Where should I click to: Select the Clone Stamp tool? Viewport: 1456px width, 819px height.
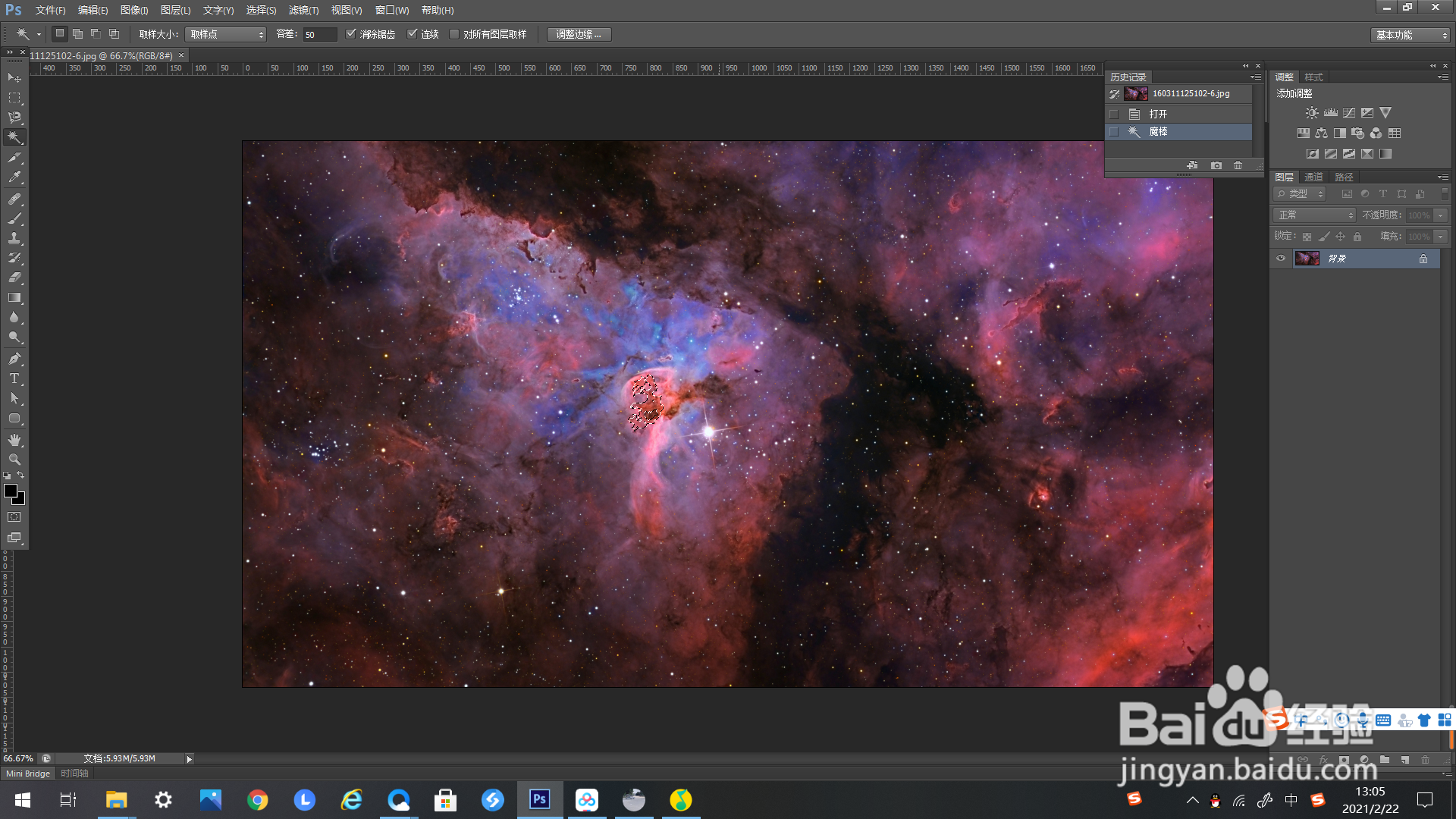(x=14, y=238)
